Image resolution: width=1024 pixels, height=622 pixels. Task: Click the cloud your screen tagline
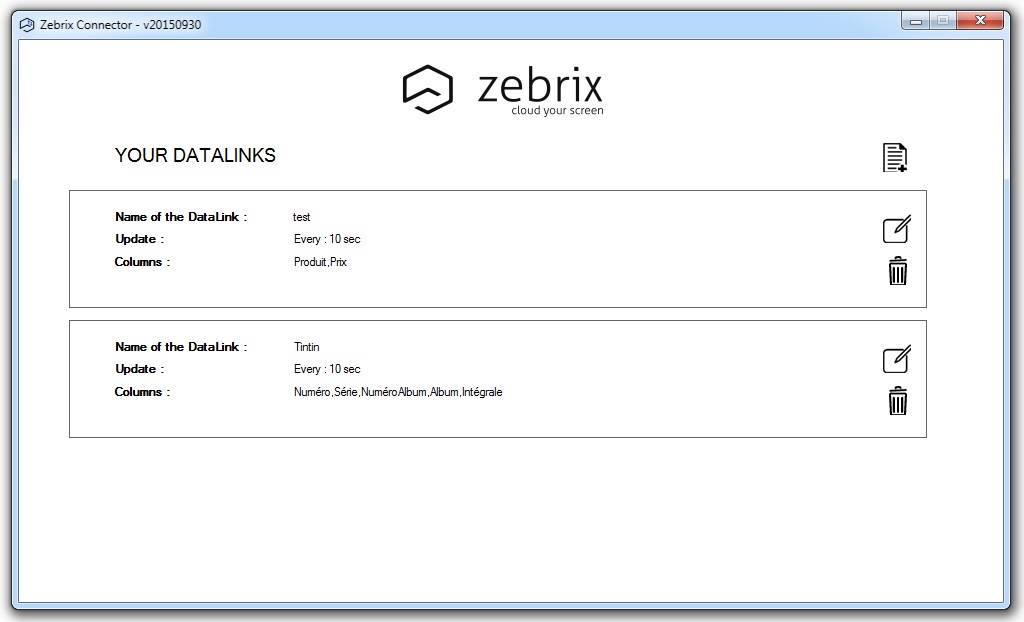pos(557,111)
